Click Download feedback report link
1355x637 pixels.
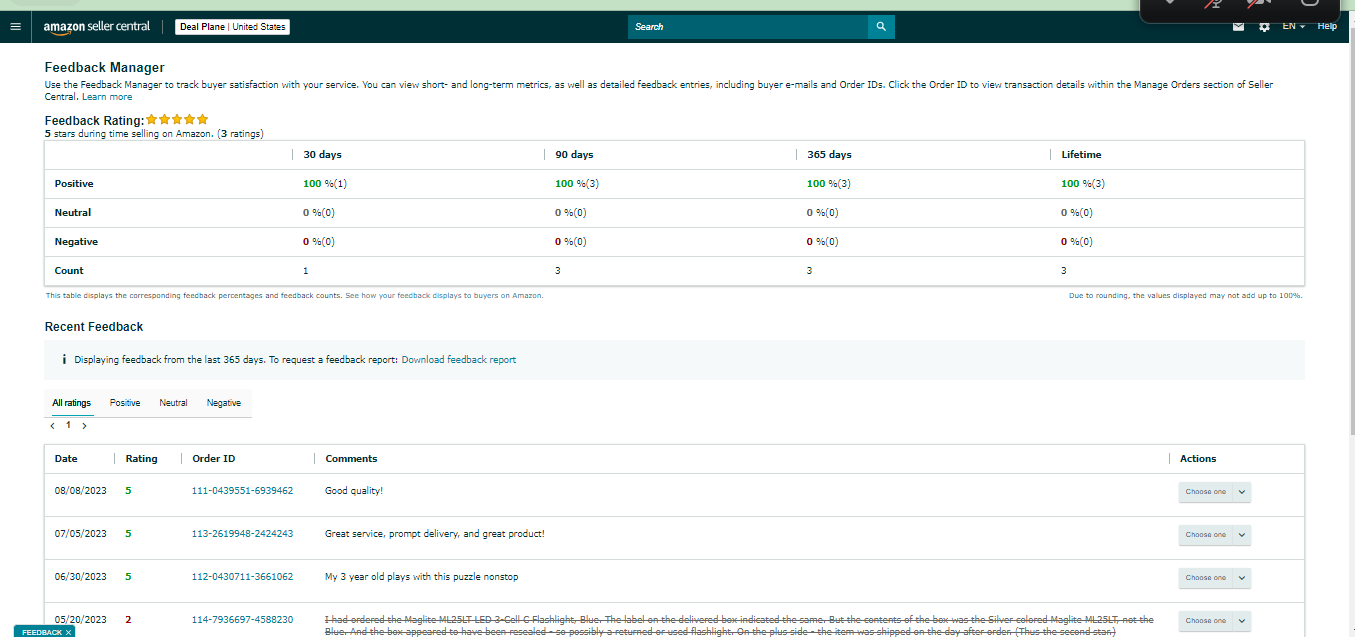point(459,360)
